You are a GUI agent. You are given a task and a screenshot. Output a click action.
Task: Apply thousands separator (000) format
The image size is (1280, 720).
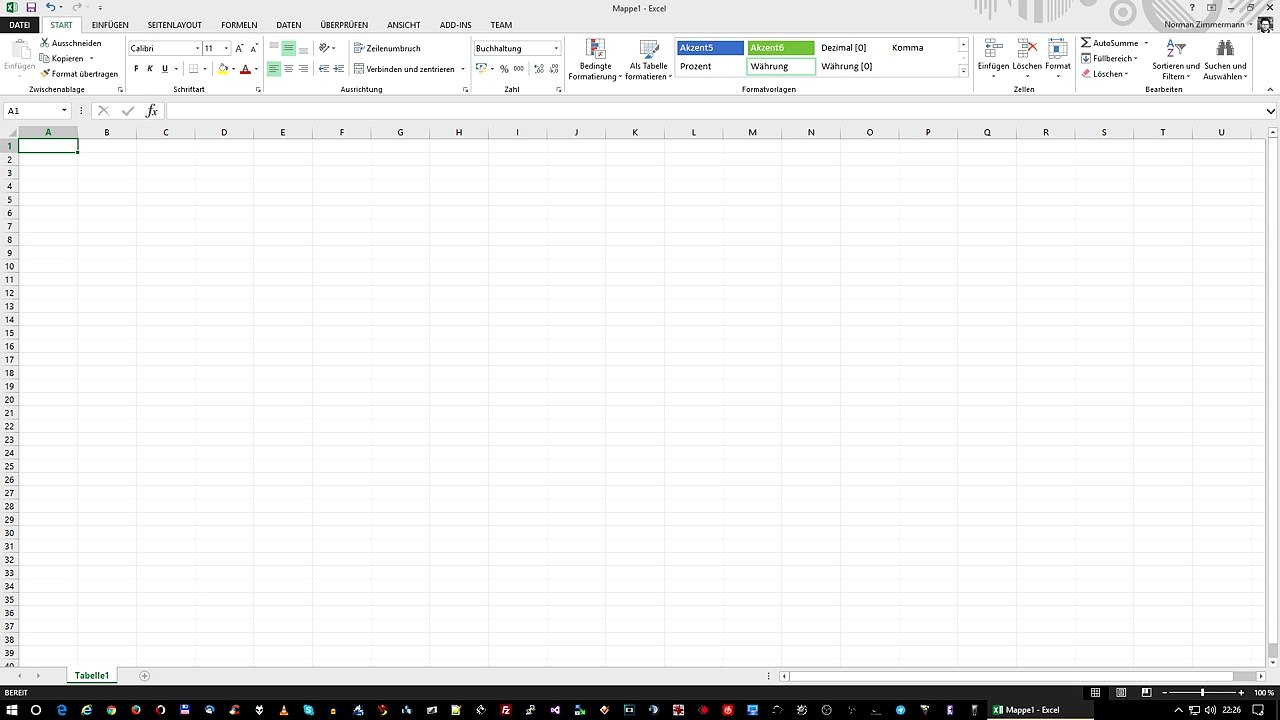pyautogui.click(x=518, y=69)
